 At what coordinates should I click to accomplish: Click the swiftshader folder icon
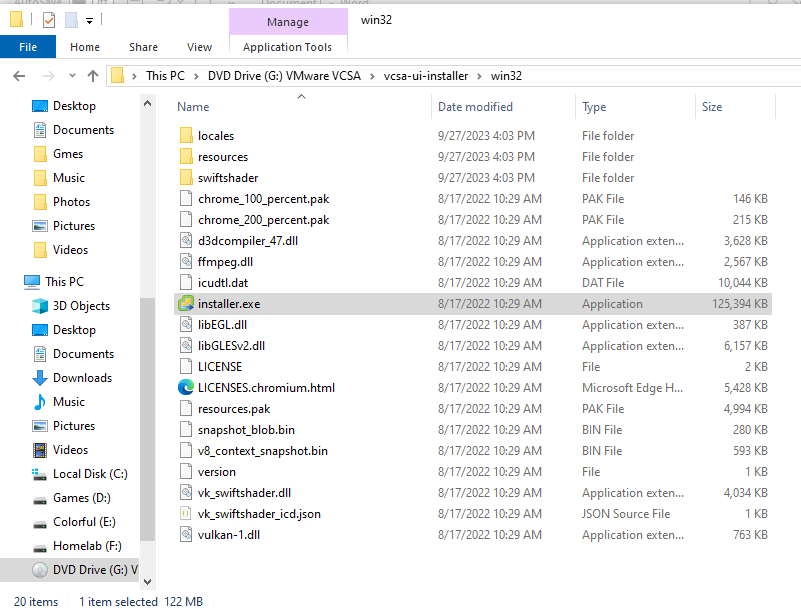[x=186, y=177]
